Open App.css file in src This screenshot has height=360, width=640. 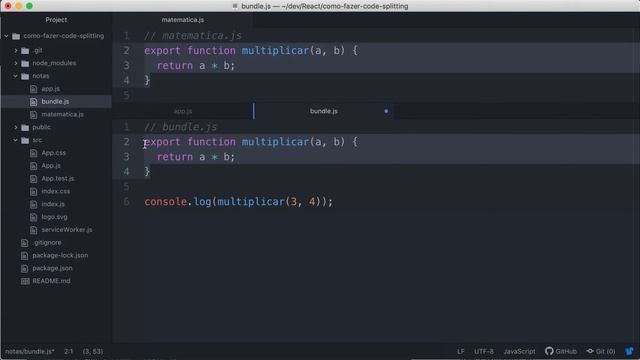tap(53, 153)
